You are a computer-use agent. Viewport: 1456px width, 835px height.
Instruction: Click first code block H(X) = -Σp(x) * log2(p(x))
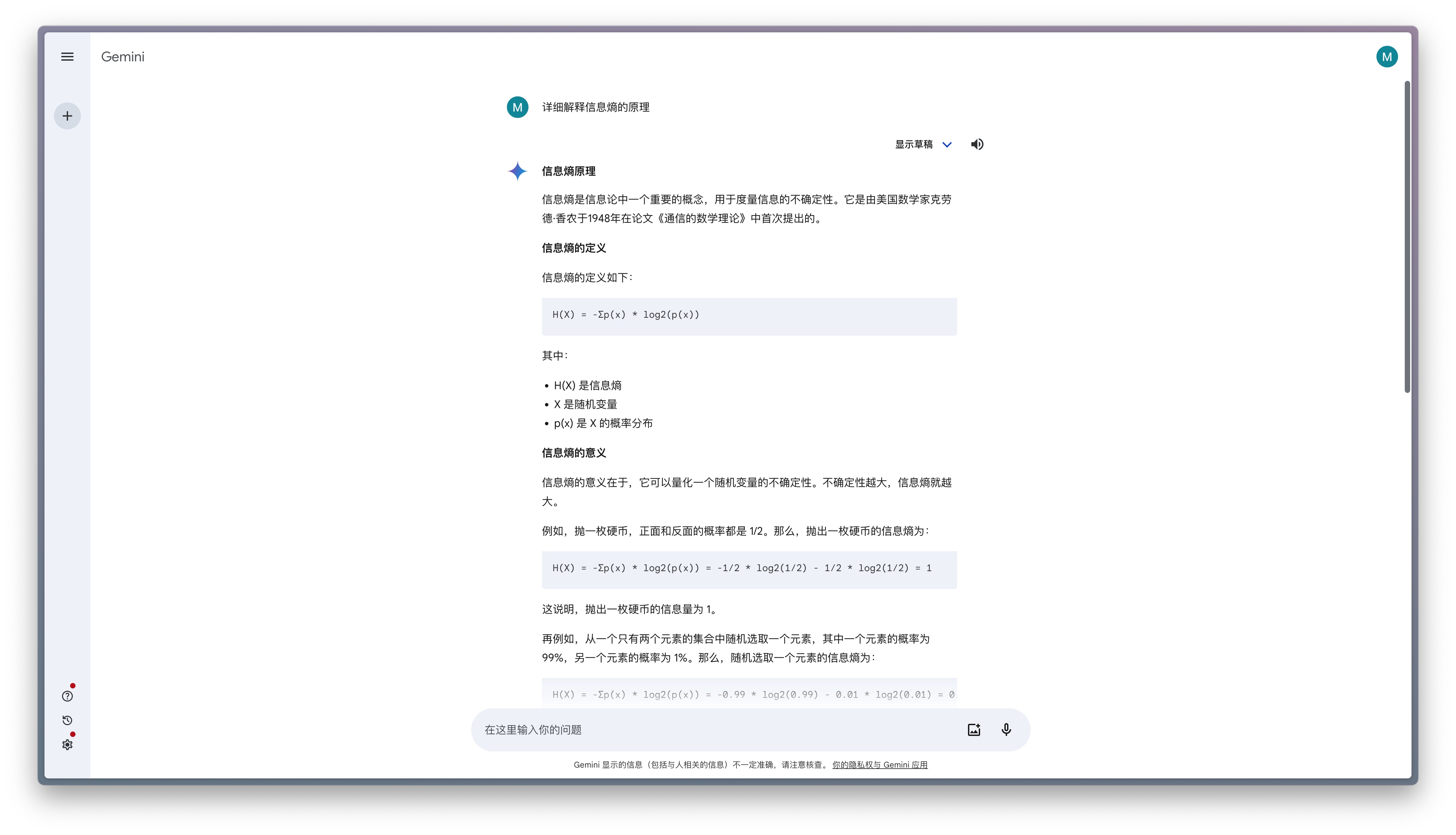point(749,316)
